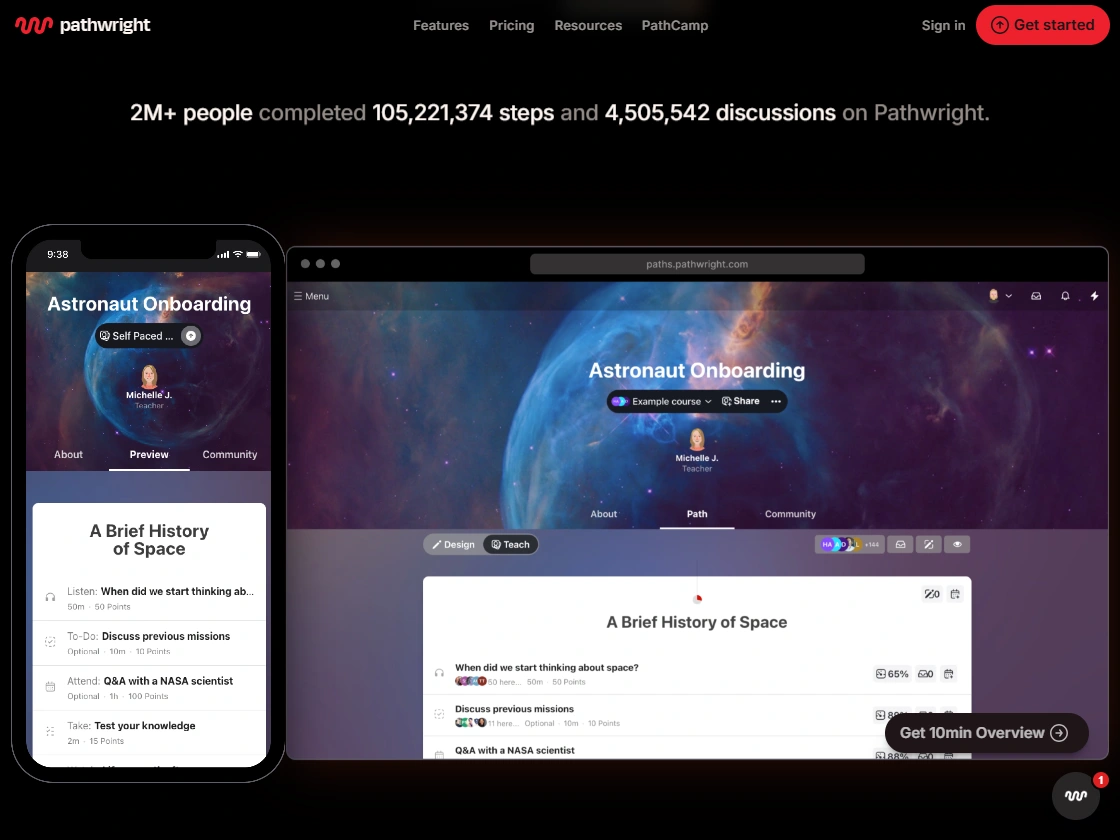Viewport: 1120px width, 840px height.
Task: Toggle the eye preview button
Action: point(957,544)
